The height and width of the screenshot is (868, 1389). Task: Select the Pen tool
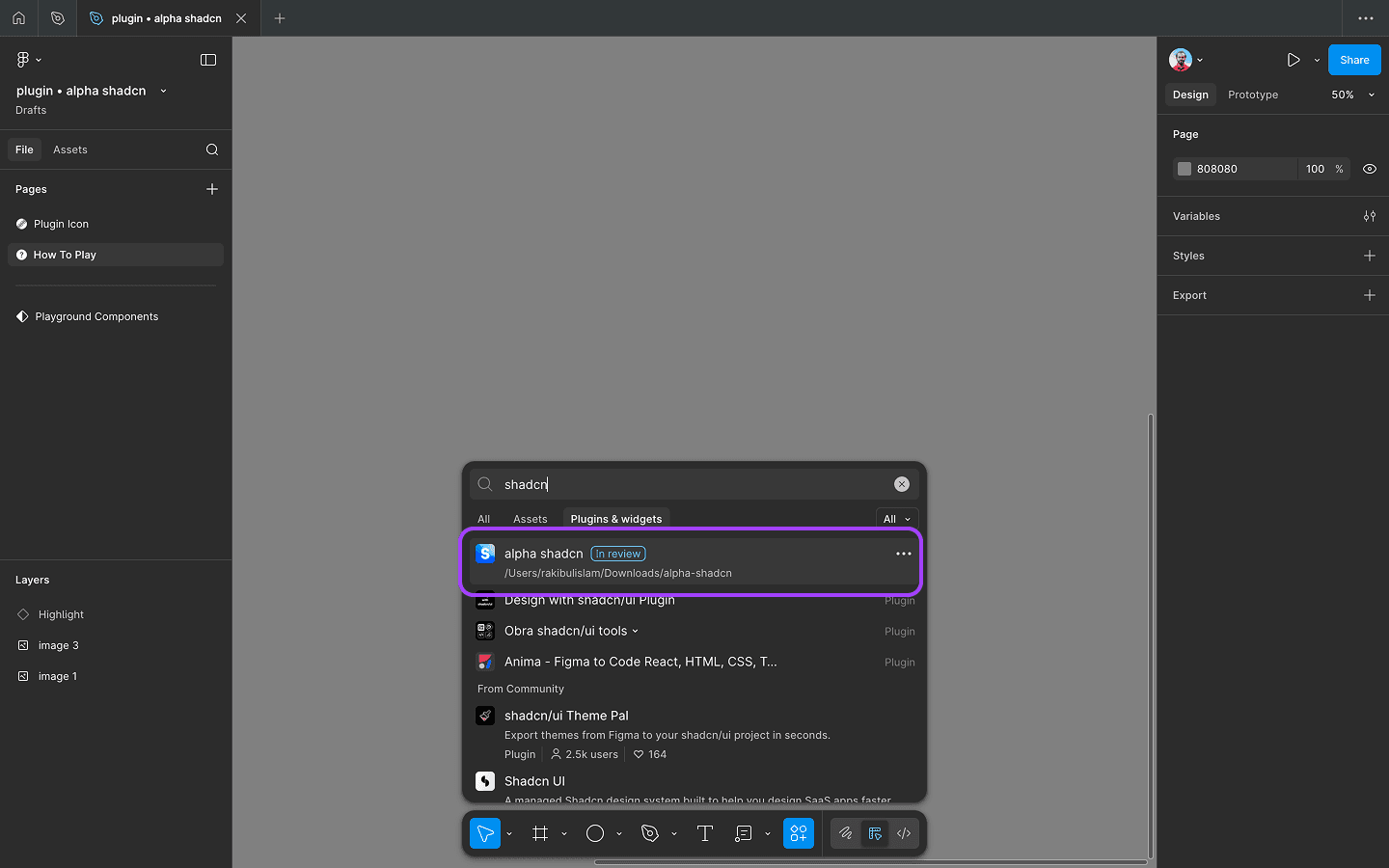pos(651,833)
